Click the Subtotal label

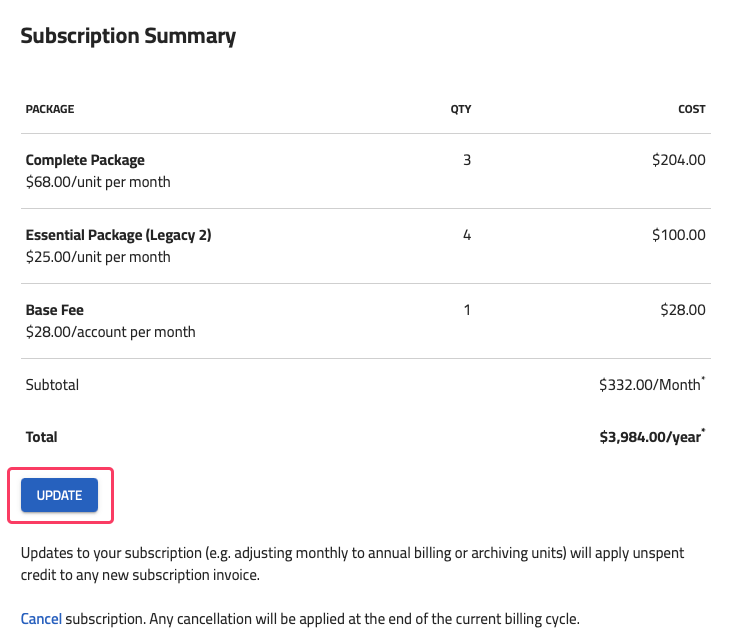point(52,385)
